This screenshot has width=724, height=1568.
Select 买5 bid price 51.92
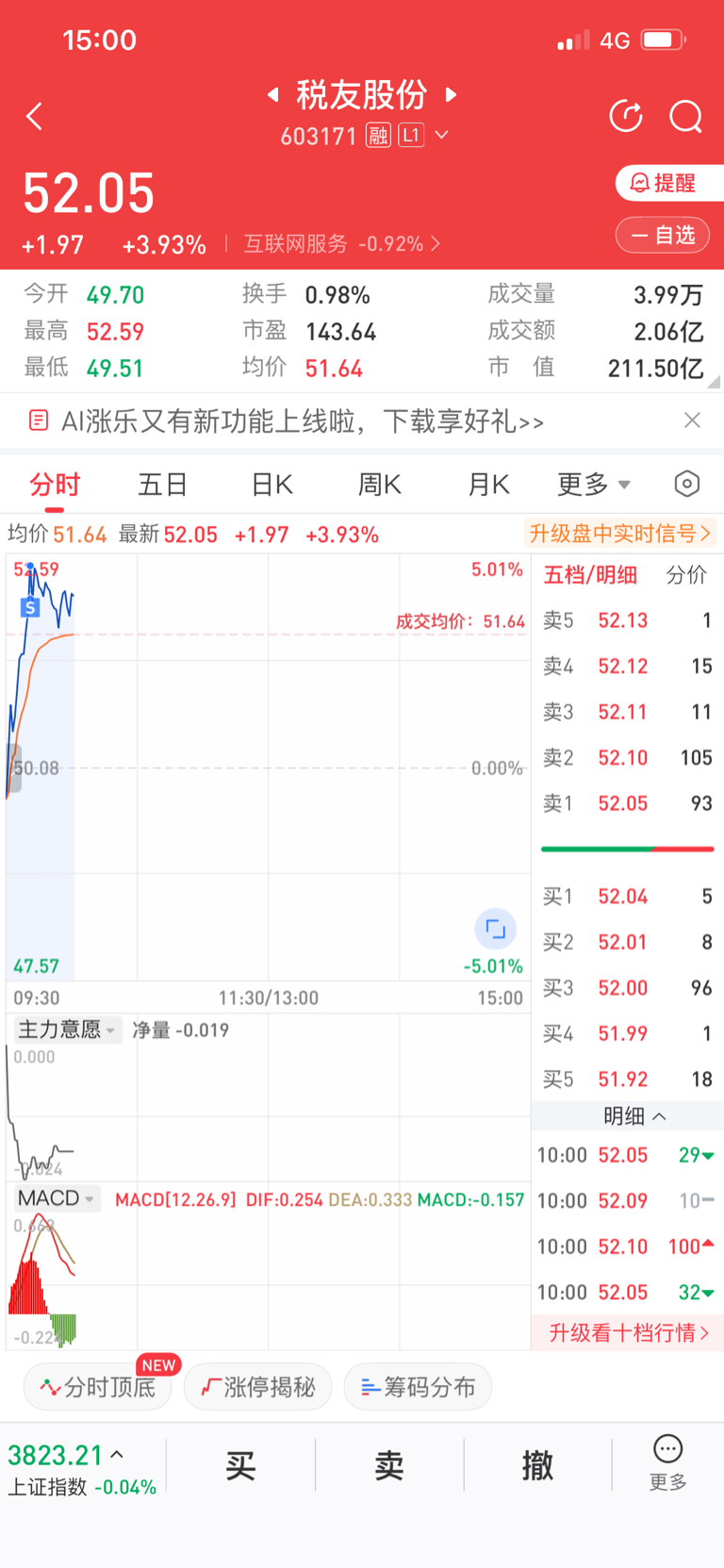(x=623, y=1079)
